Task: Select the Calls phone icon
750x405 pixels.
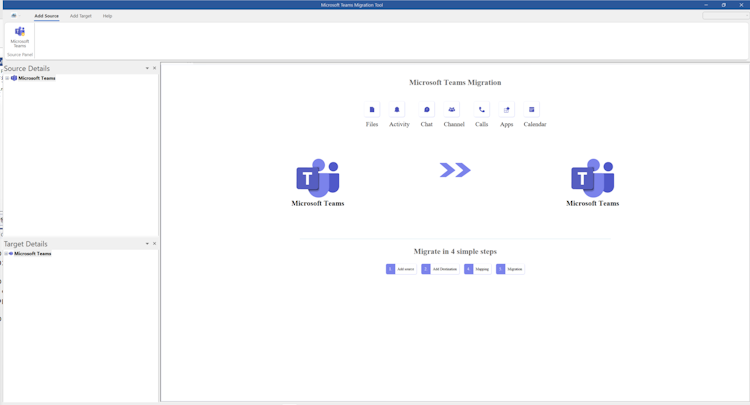Action: pos(482,109)
